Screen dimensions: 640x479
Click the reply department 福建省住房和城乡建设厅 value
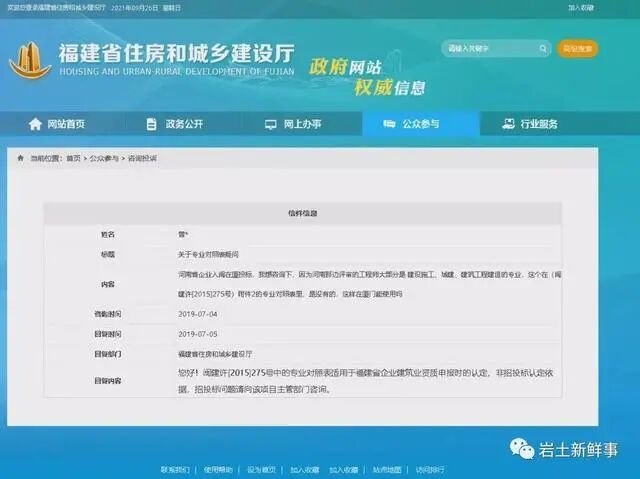pyautogui.click(x=215, y=354)
